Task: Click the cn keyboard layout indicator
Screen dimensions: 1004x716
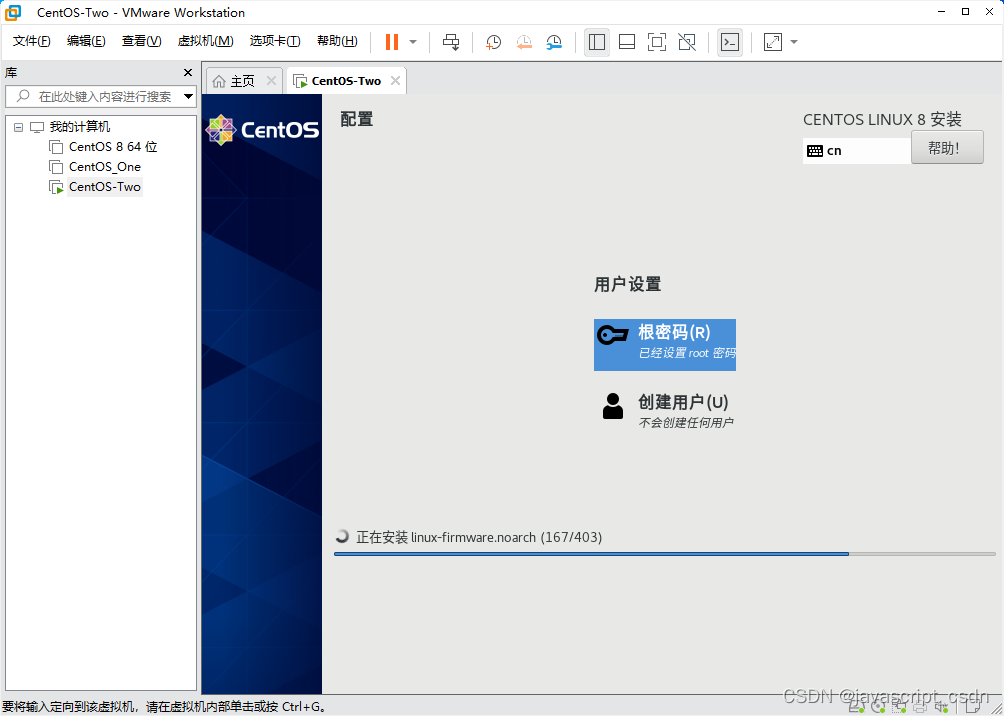Action: click(857, 151)
